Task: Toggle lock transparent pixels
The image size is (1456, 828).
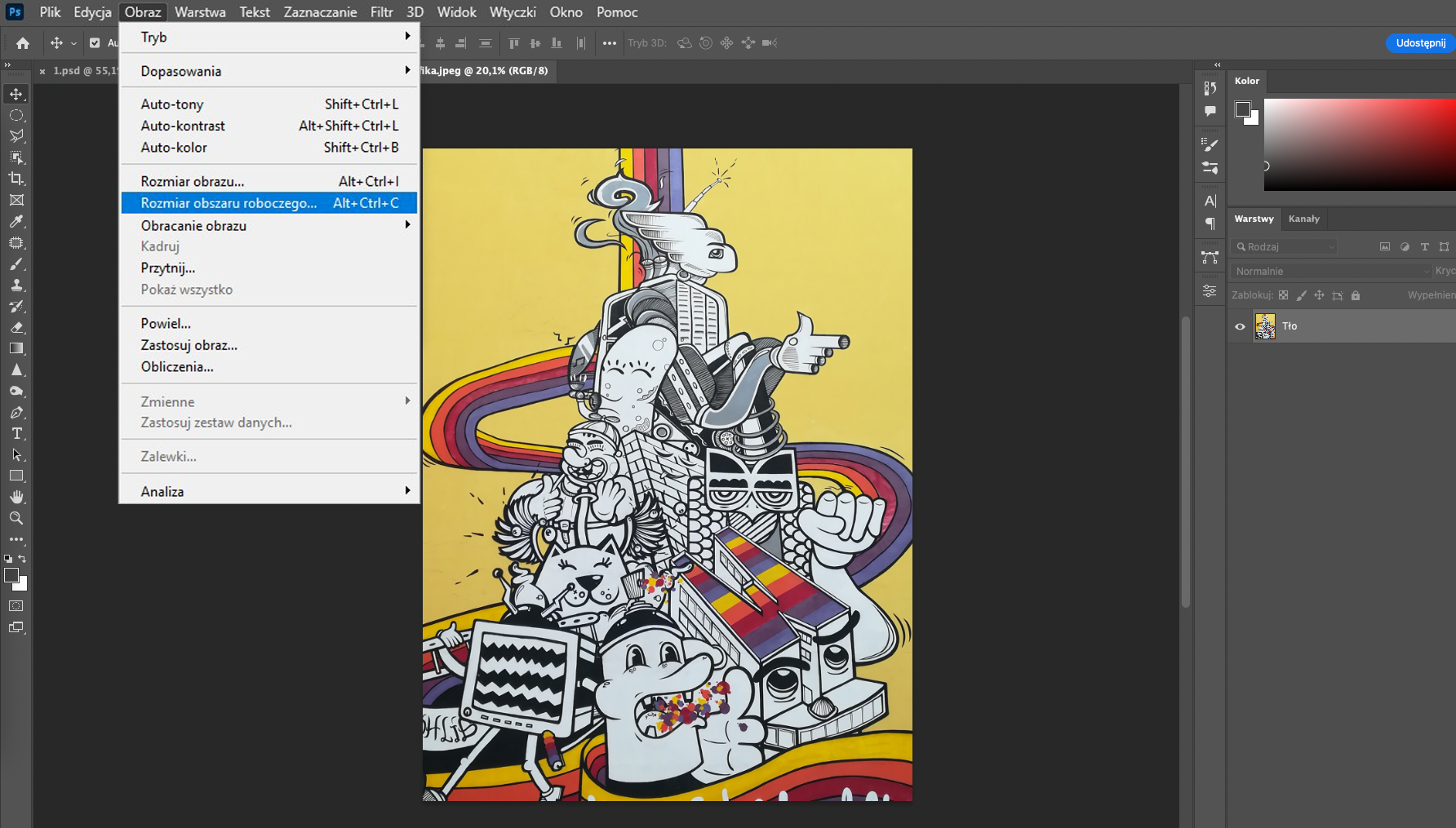Action: (1284, 295)
